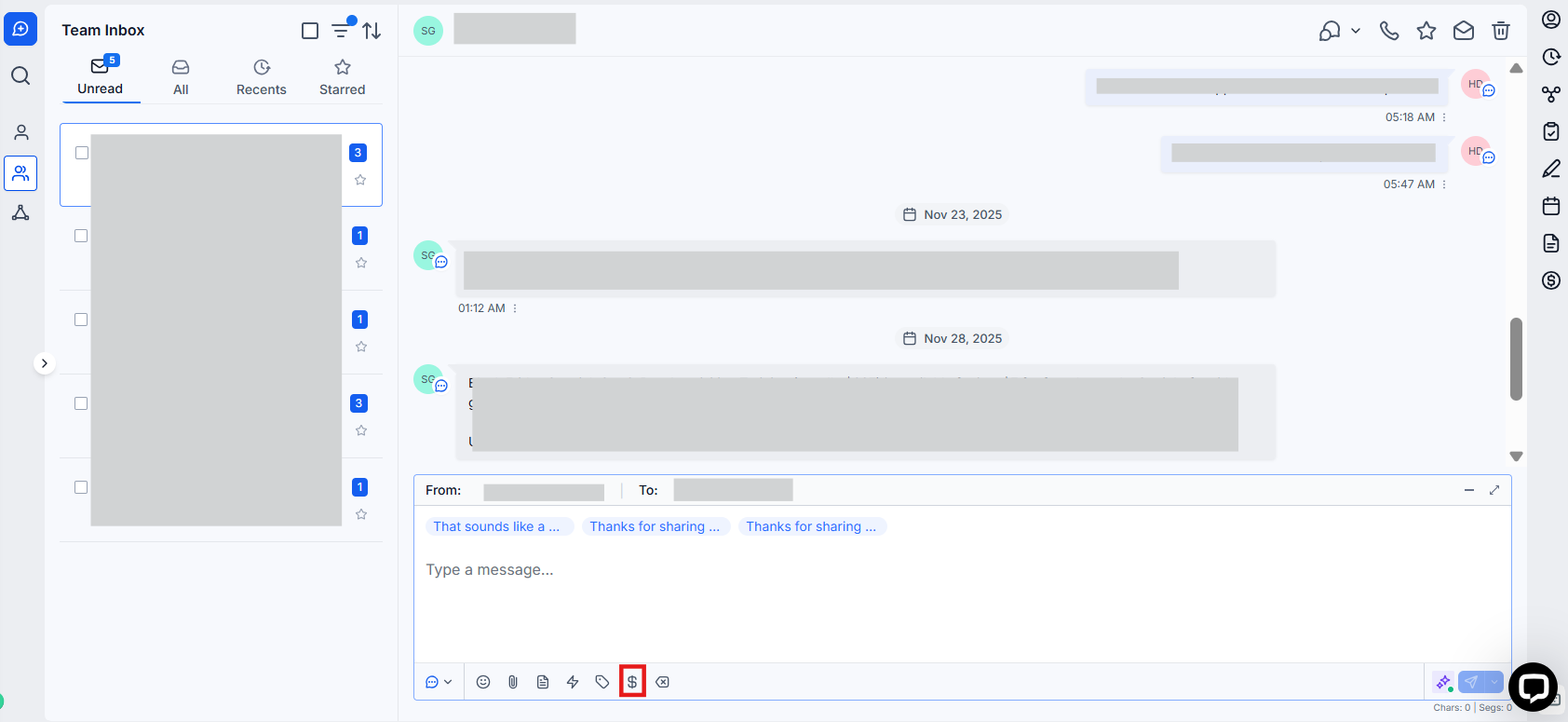The image size is (1568, 722).
Task: Open the emoji picker in composer toolbar
Action: [x=483, y=682]
